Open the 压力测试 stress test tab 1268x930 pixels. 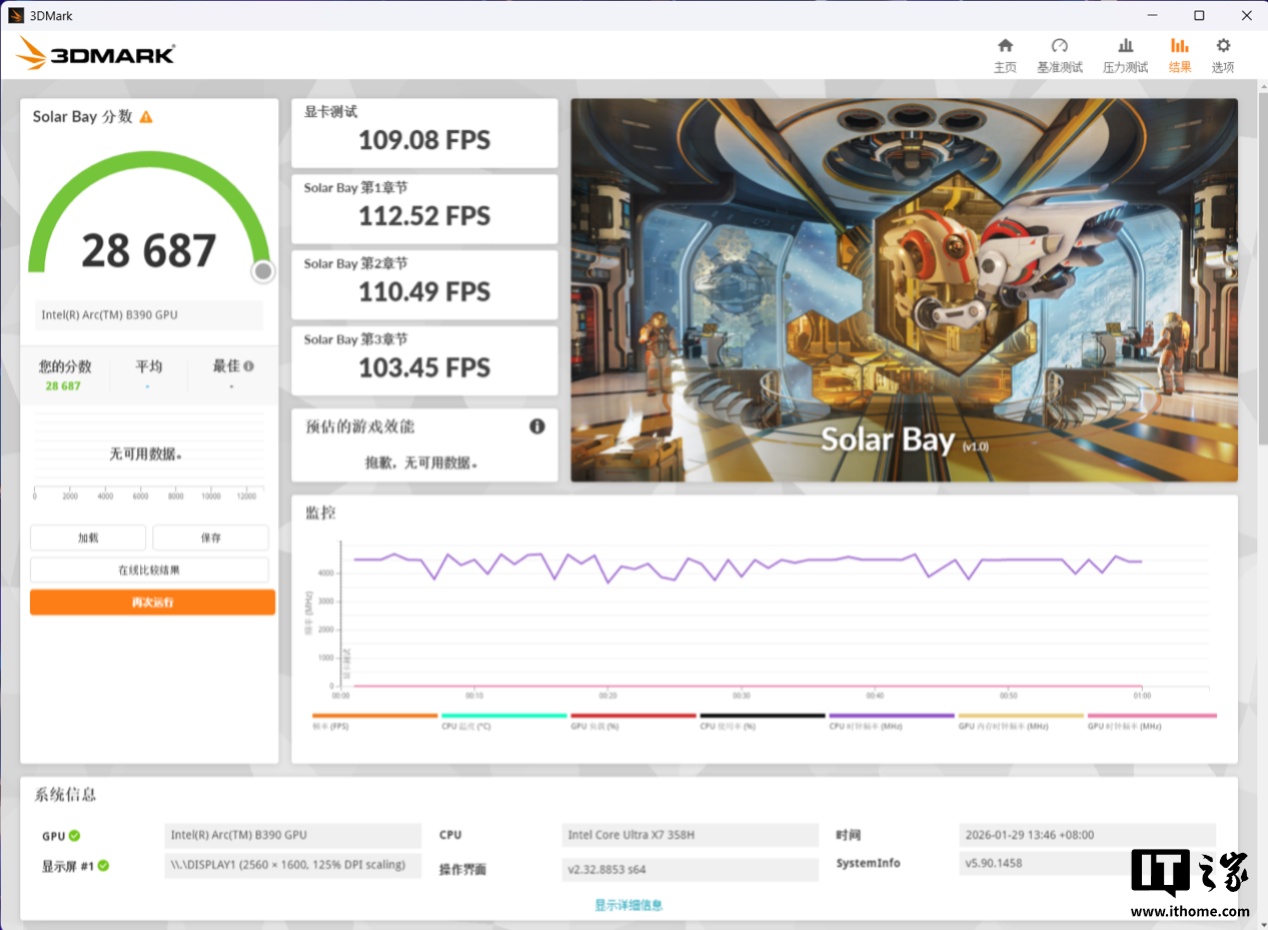pos(1125,55)
